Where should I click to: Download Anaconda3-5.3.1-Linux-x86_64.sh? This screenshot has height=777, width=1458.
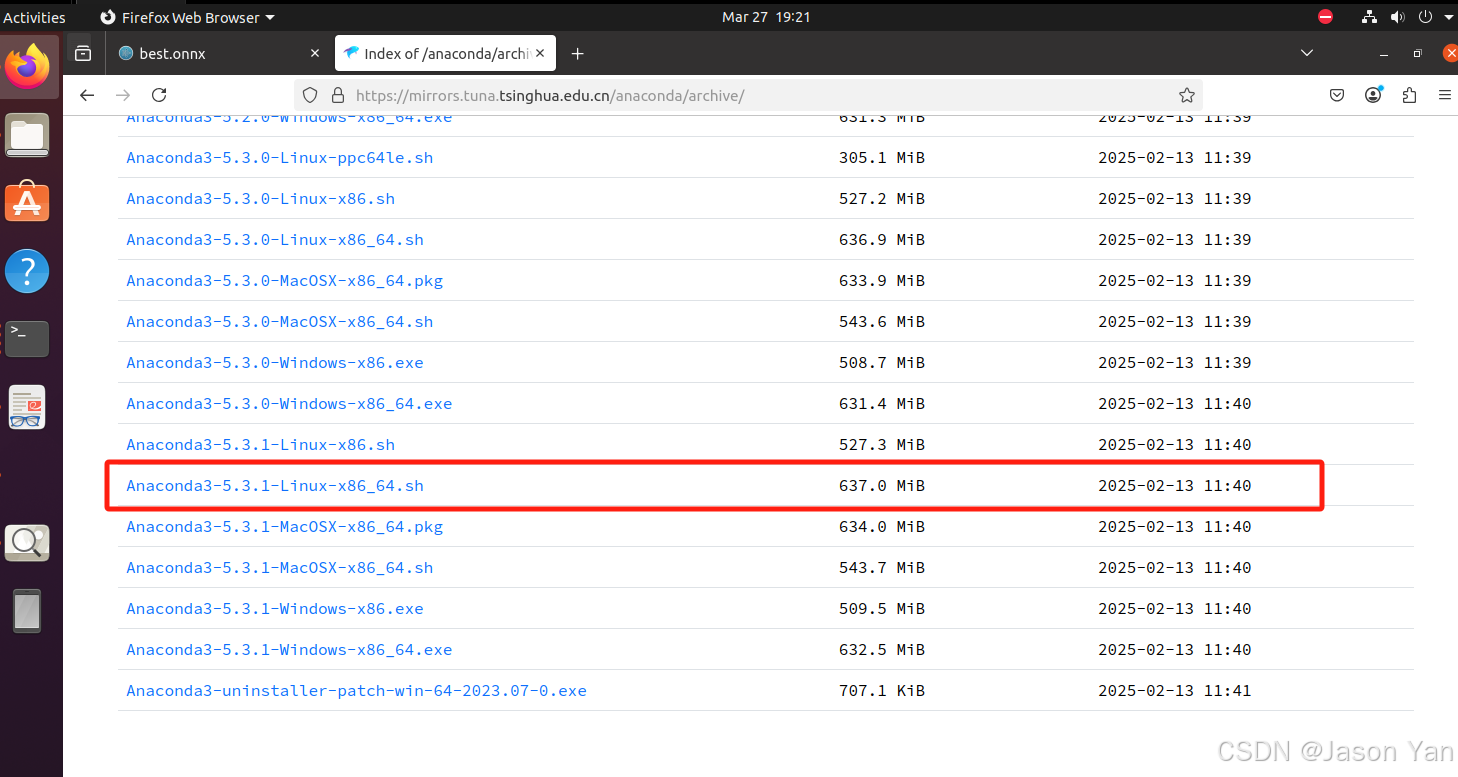[x=275, y=486]
